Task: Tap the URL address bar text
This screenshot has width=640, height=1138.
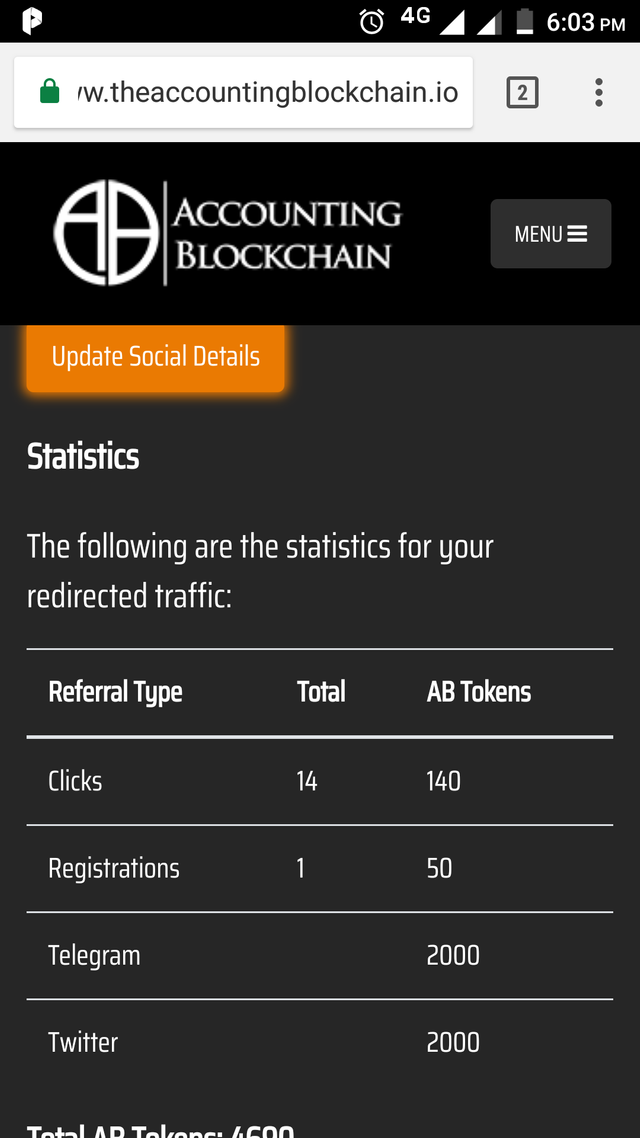Action: click(x=267, y=93)
